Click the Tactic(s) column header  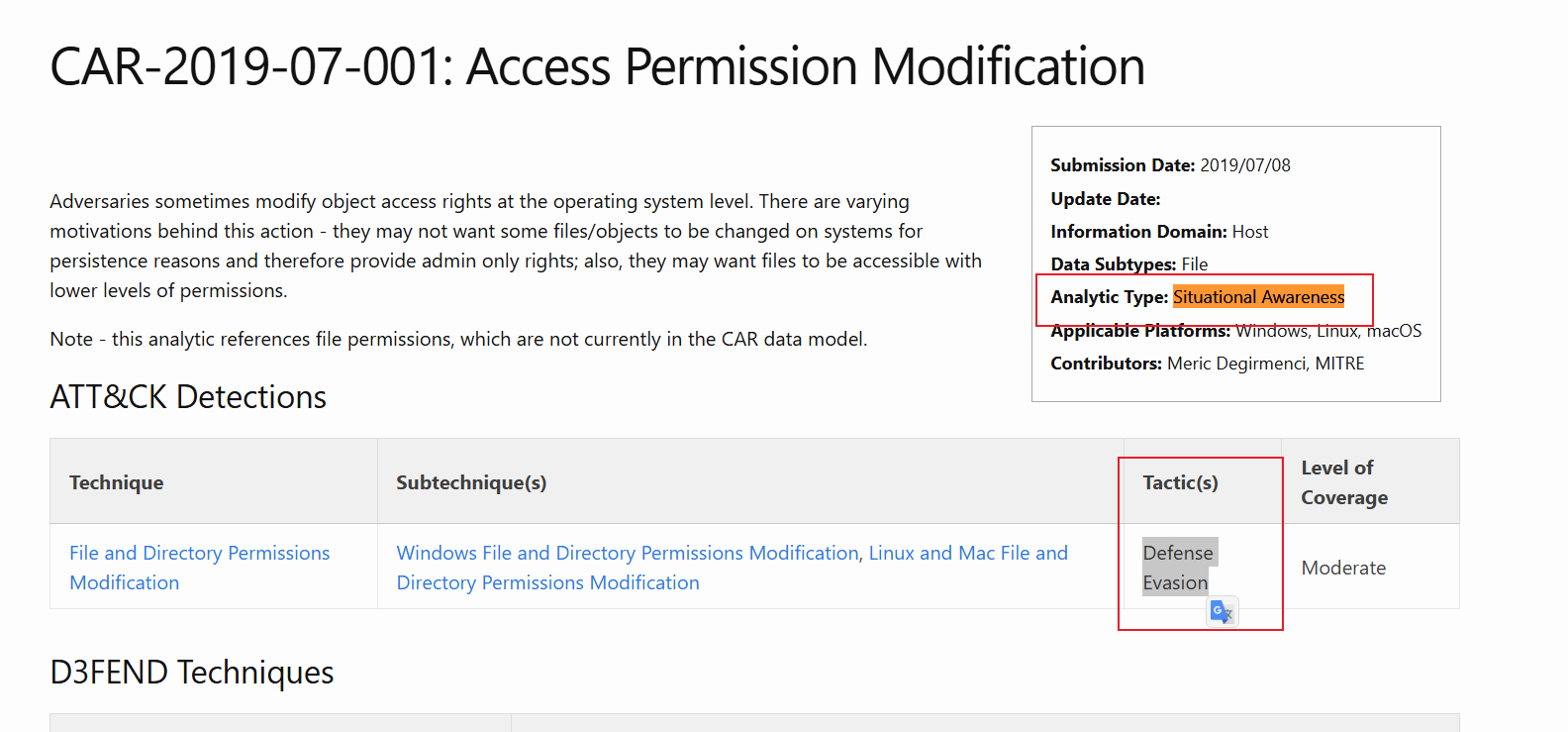pyautogui.click(x=1180, y=482)
